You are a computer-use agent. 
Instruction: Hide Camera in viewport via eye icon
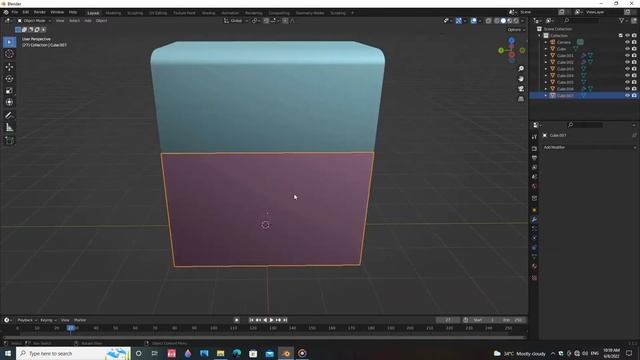click(x=627, y=42)
